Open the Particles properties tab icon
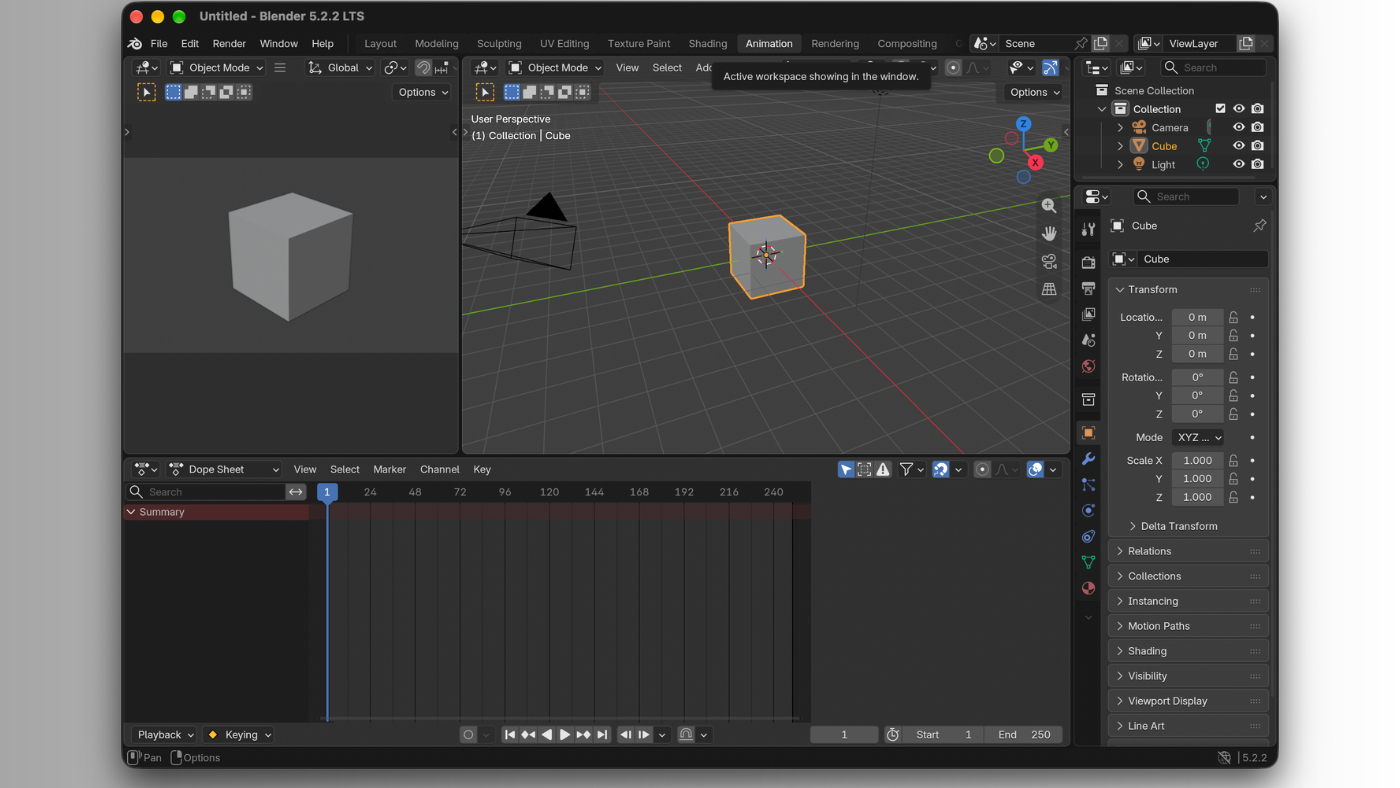This screenshot has height=788, width=1400. click(x=1088, y=484)
